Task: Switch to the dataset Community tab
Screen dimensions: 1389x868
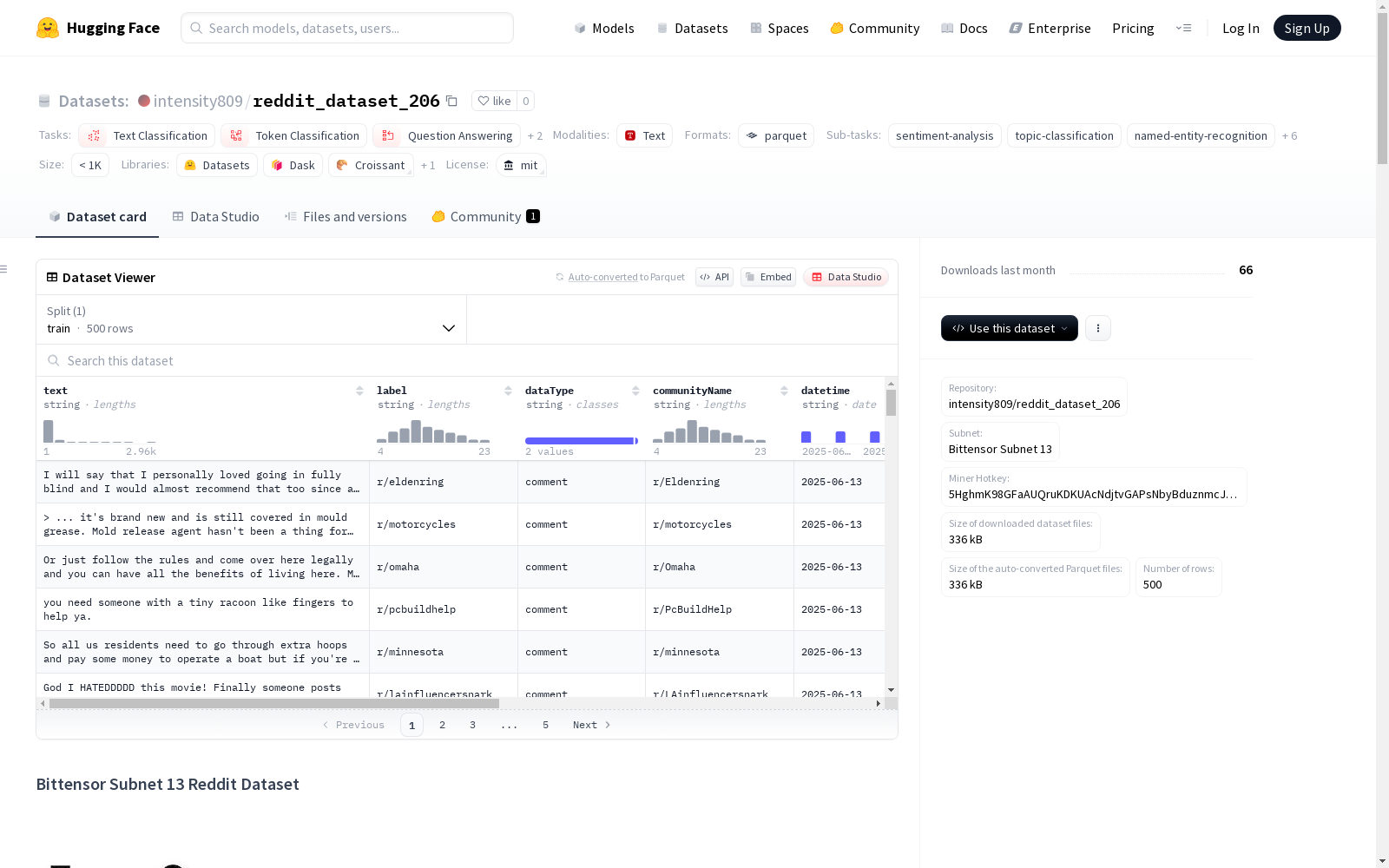Action: click(x=486, y=217)
